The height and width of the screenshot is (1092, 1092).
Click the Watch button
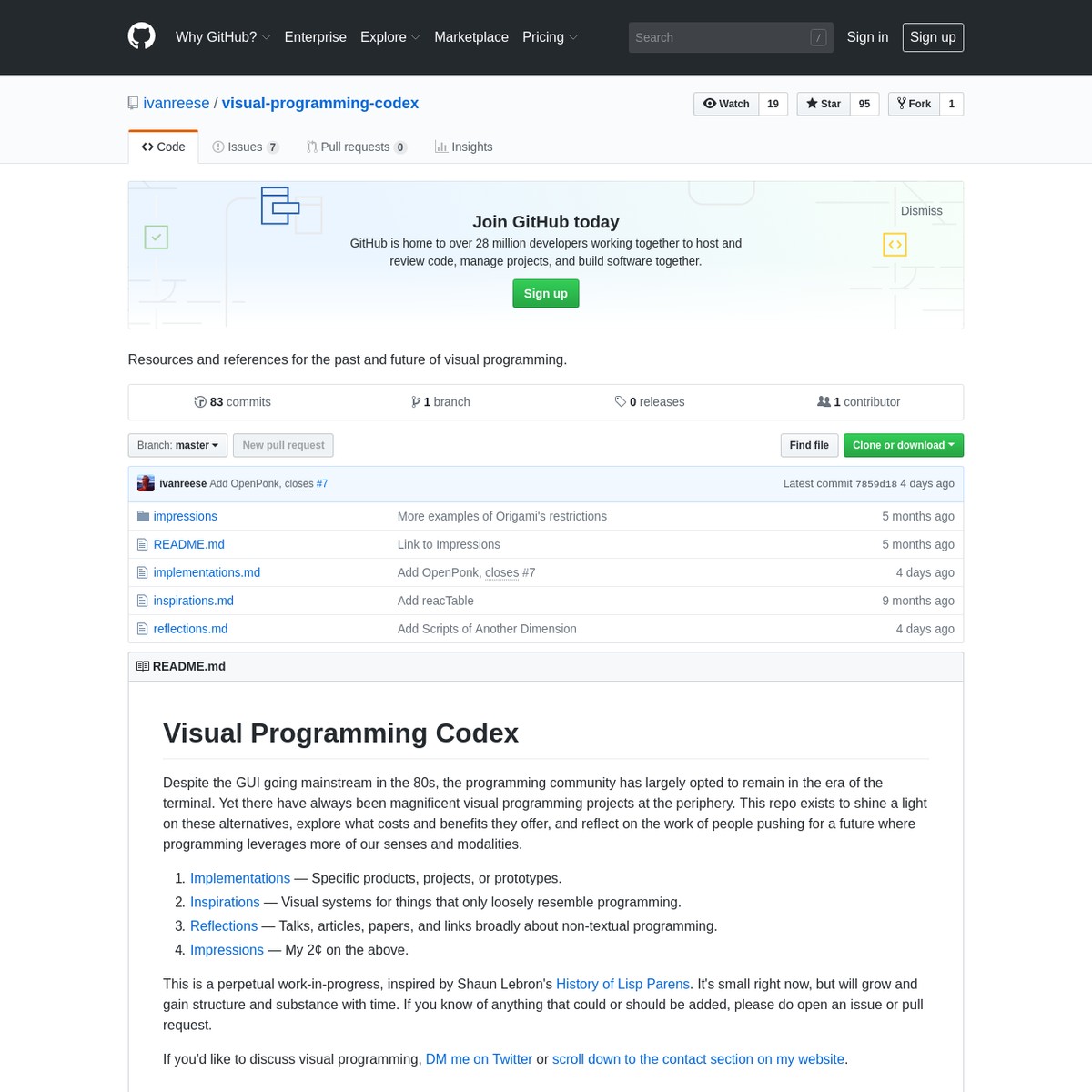(x=726, y=104)
